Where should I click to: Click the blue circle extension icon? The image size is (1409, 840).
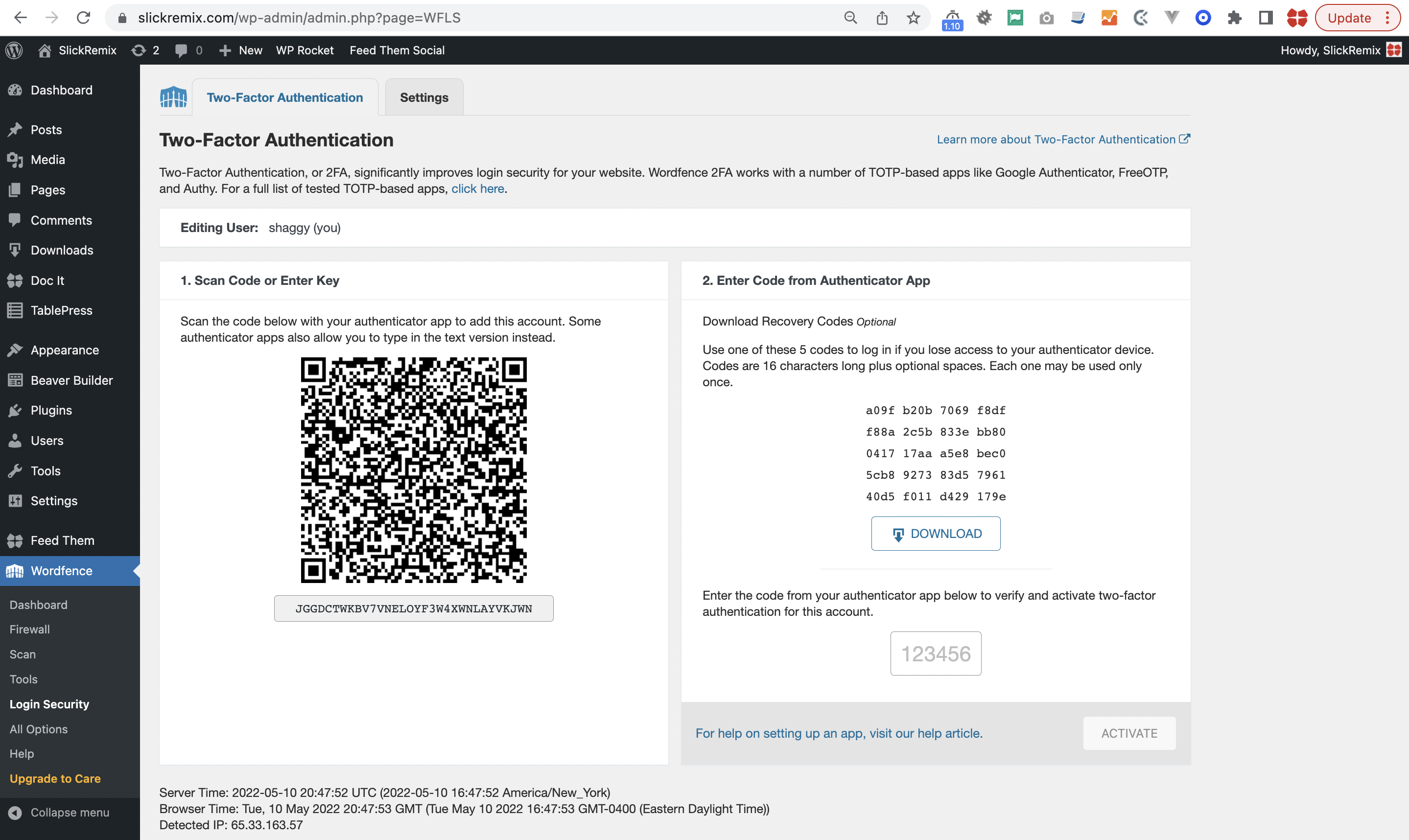[x=1203, y=18]
